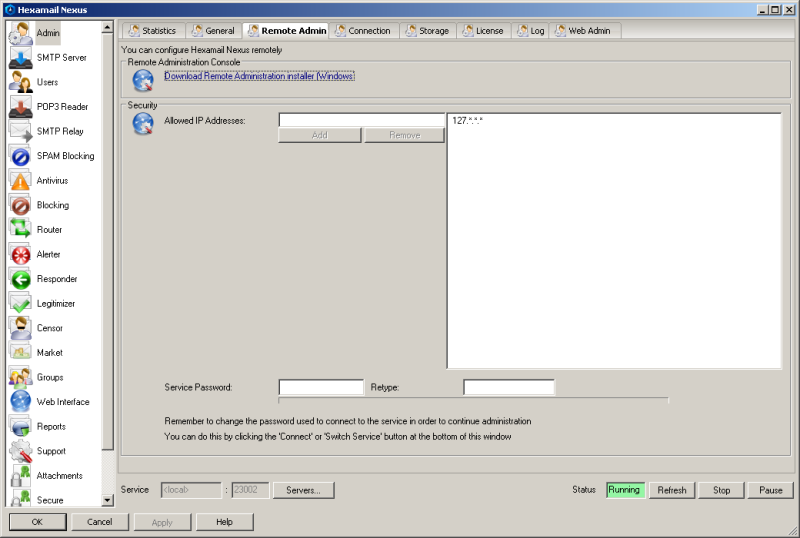Click Download Remote Administration installer link
The height and width of the screenshot is (538, 800).
(x=259, y=76)
